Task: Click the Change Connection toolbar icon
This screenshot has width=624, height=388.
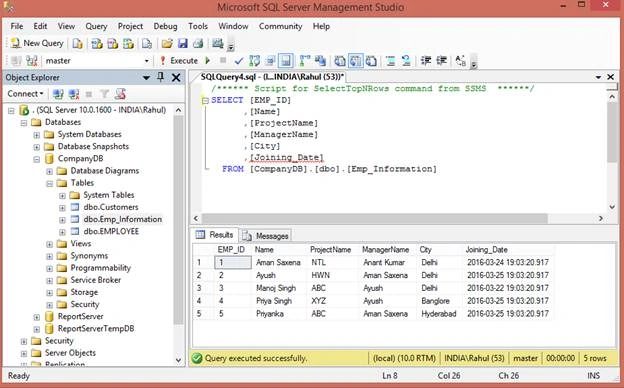Action: 31,61
